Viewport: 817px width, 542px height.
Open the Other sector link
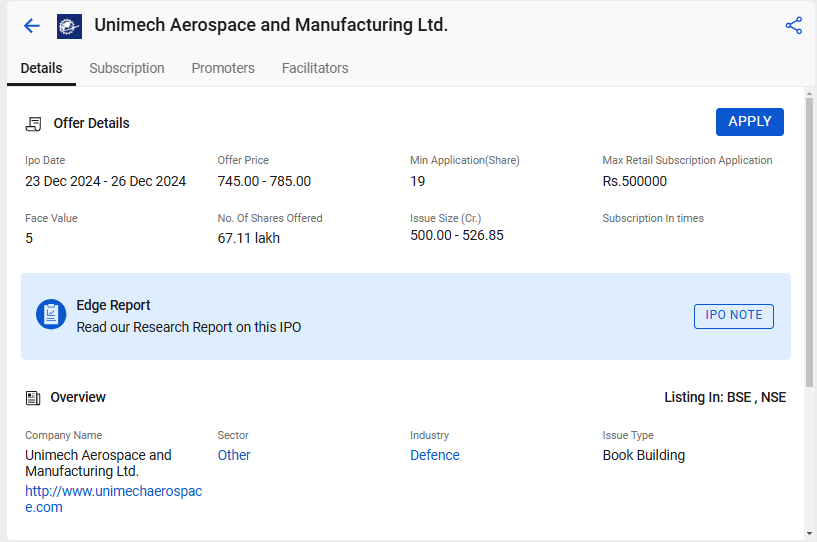234,455
